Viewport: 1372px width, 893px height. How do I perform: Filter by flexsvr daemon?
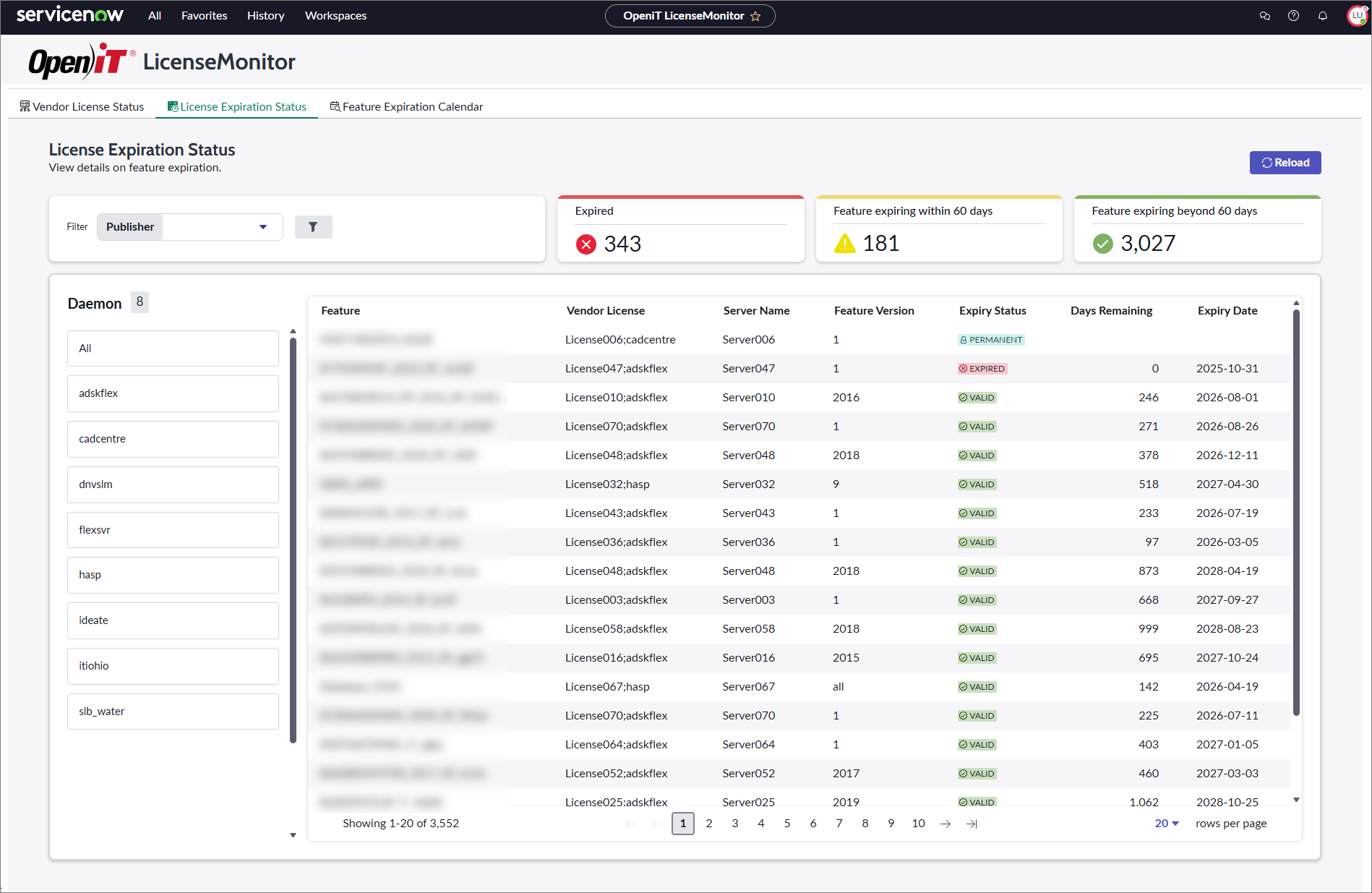pyautogui.click(x=173, y=530)
